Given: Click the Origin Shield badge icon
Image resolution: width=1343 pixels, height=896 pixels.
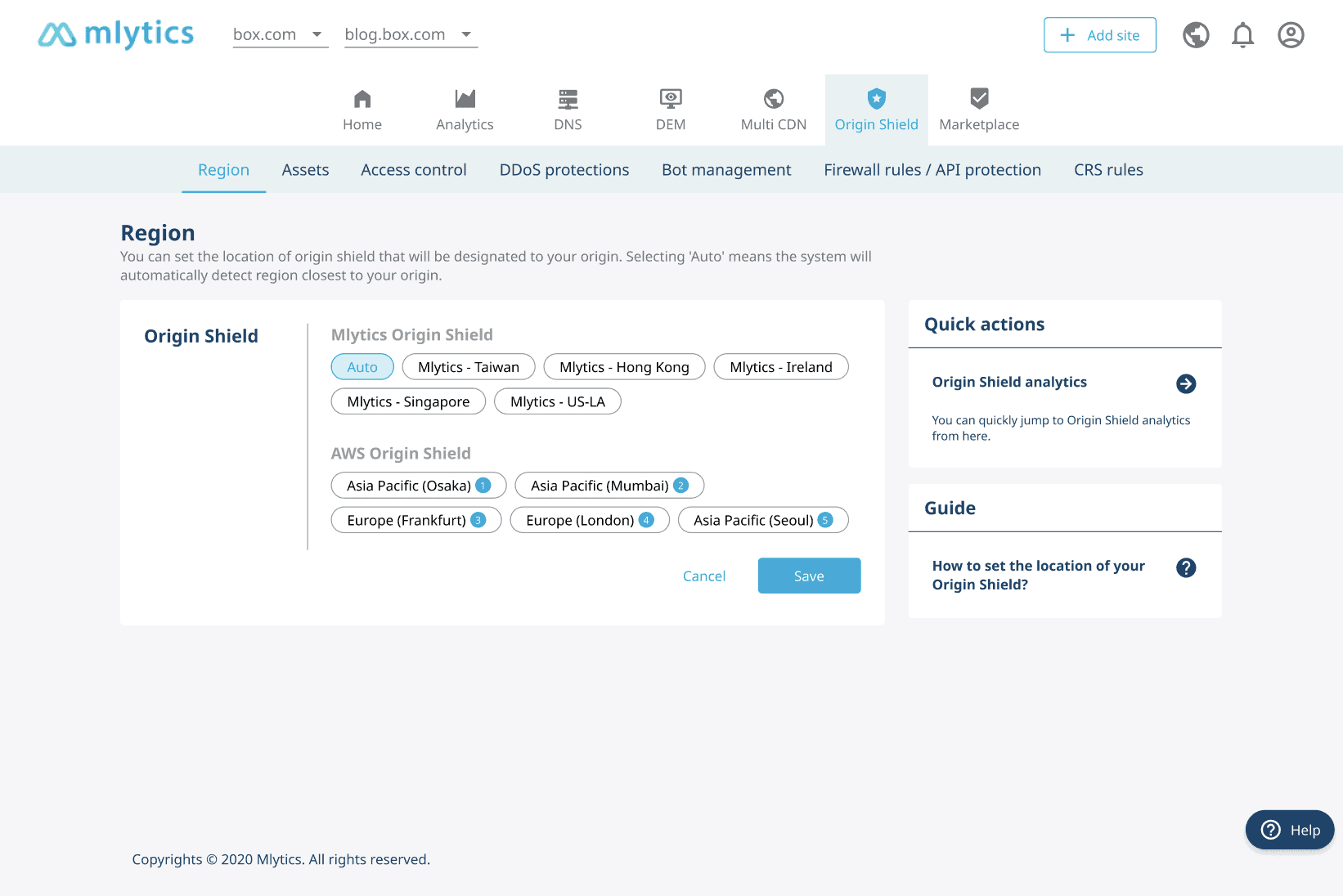Looking at the screenshot, I should 877,99.
